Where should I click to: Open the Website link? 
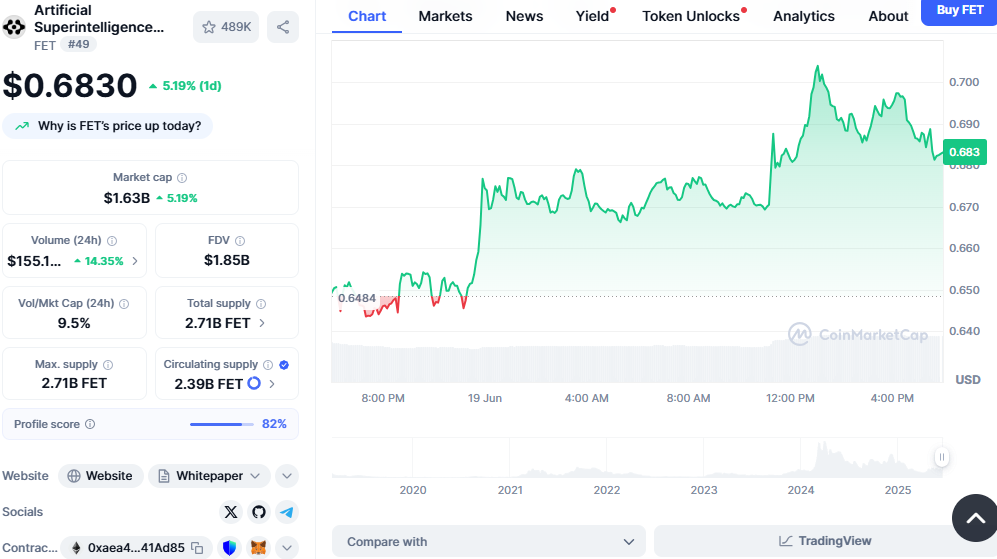[100, 476]
